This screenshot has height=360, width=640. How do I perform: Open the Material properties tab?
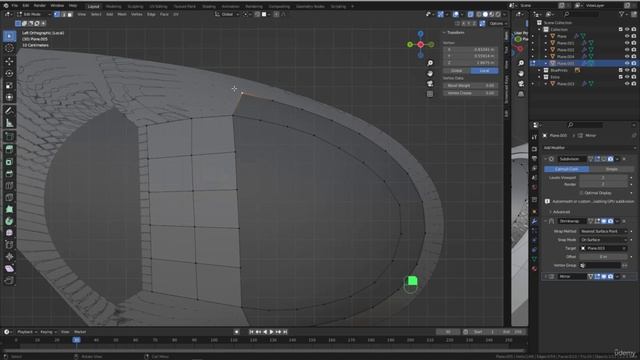[x=534, y=269]
